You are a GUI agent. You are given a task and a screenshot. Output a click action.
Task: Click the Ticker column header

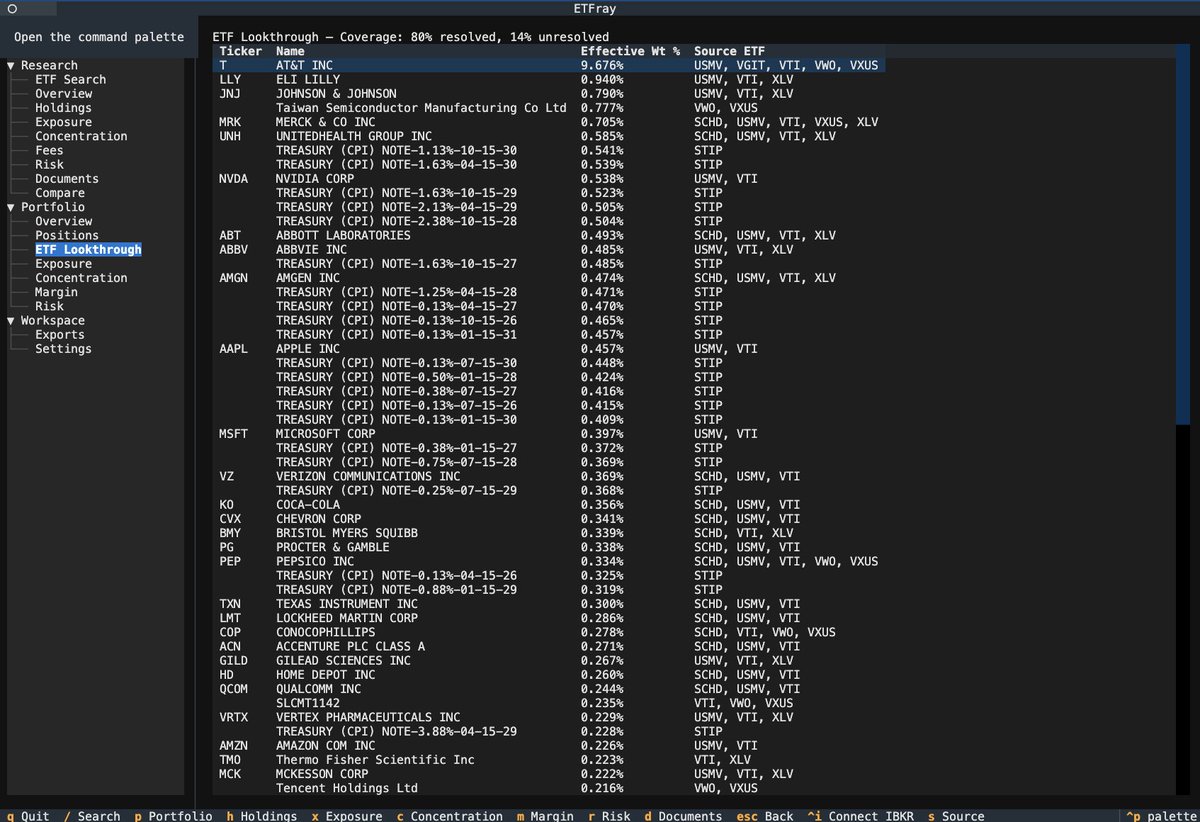pyautogui.click(x=240, y=51)
